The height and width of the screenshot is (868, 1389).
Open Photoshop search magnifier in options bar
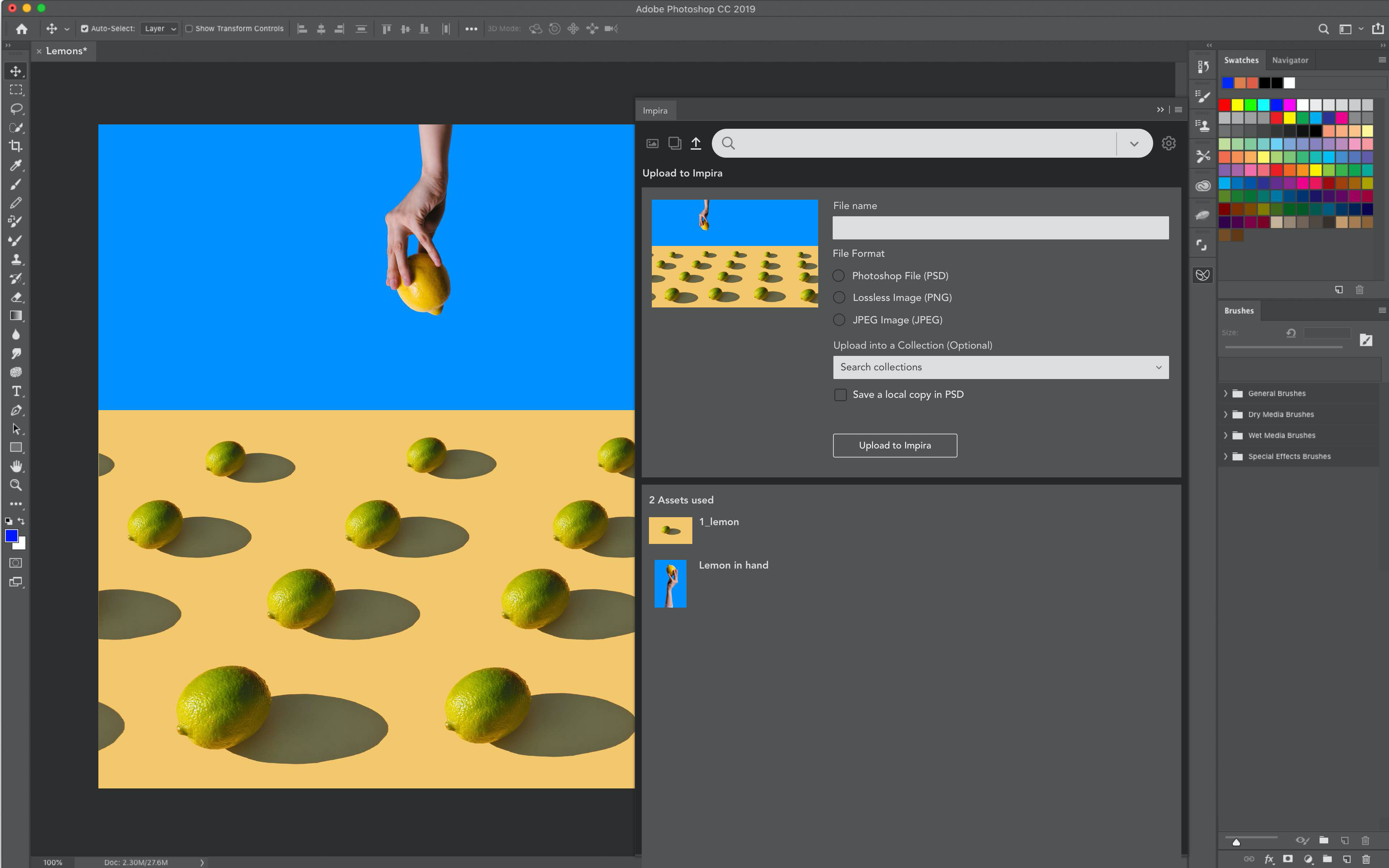pyautogui.click(x=1324, y=29)
